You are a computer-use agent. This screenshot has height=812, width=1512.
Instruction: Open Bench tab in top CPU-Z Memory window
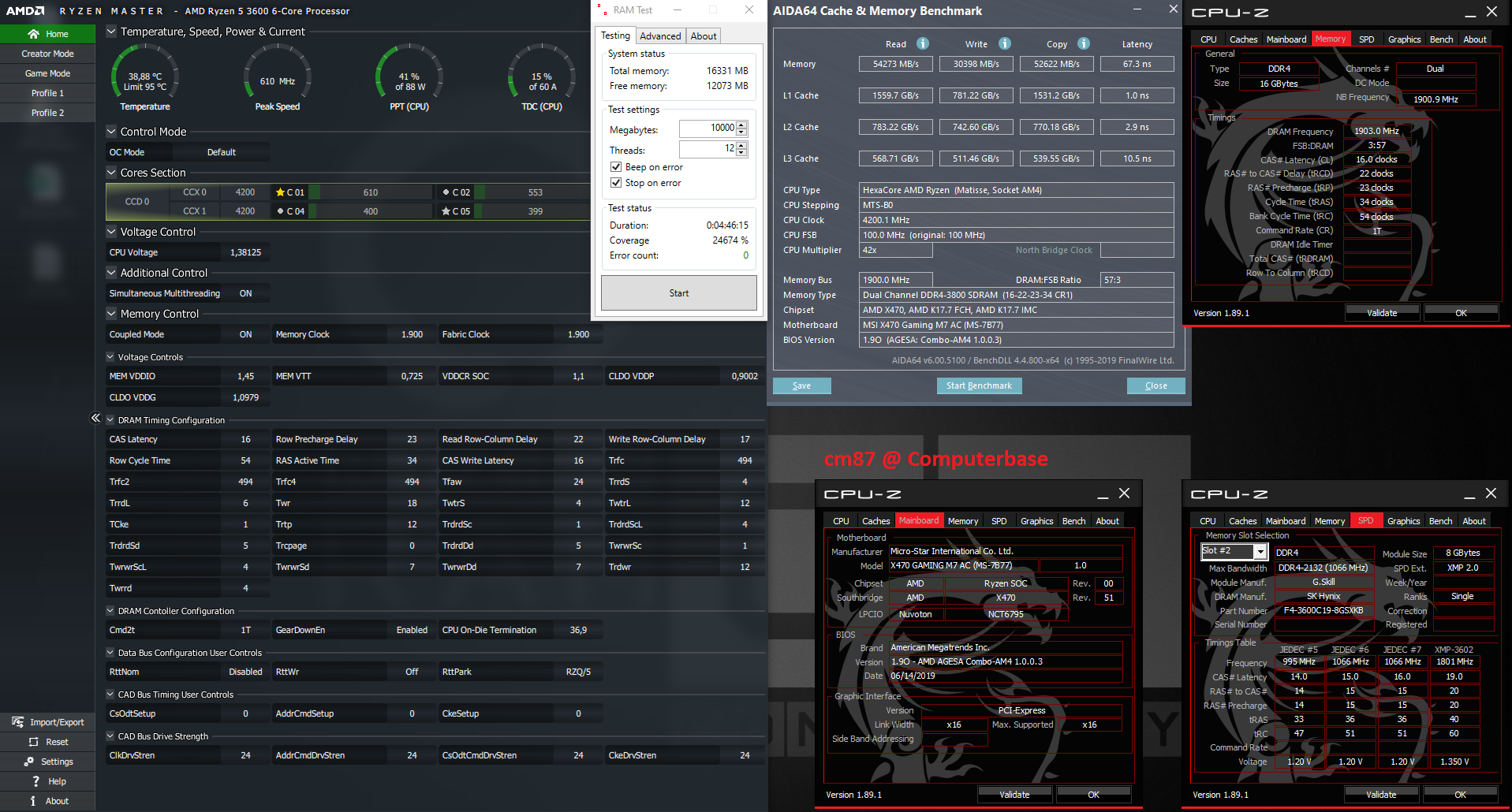pyautogui.click(x=1441, y=39)
